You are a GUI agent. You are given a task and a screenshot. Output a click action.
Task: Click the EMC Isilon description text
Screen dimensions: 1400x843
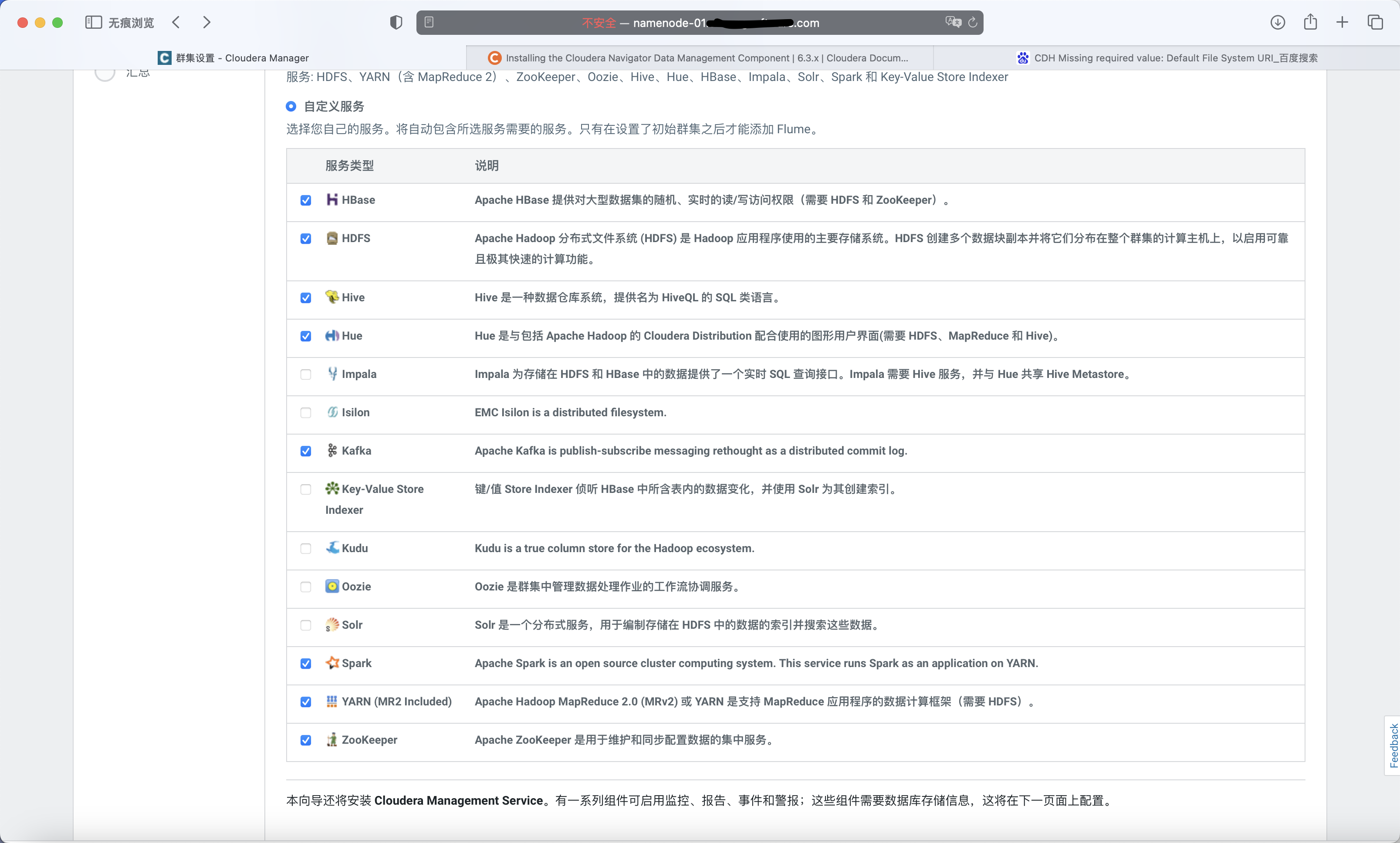click(571, 412)
